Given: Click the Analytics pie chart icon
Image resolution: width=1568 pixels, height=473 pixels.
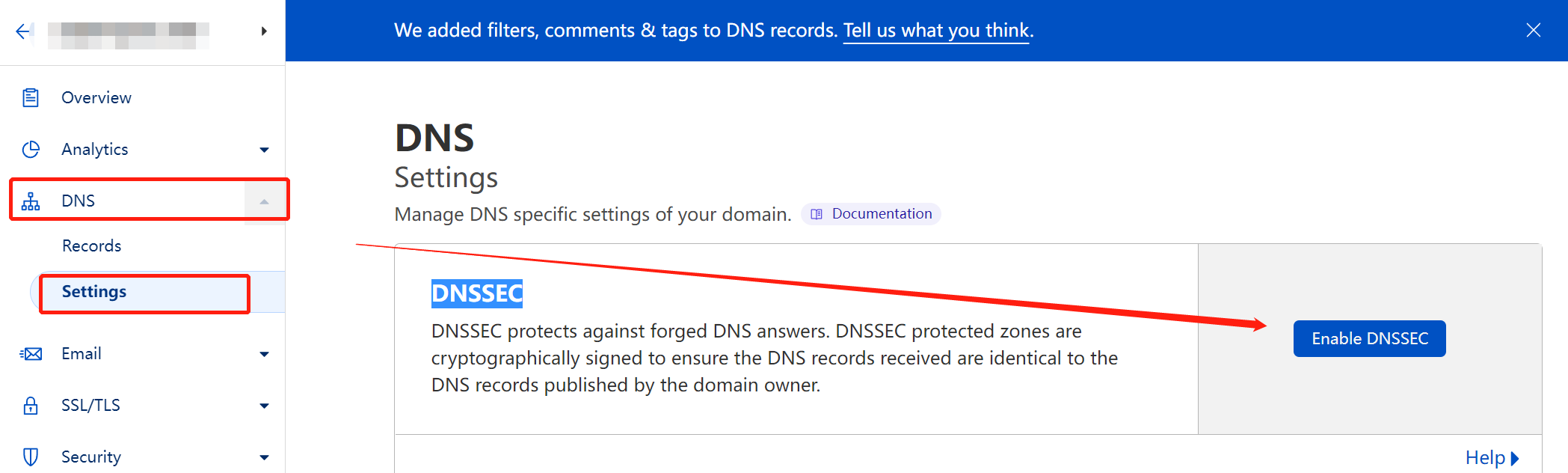Looking at the screenshot, I should (x=31, y=150).
